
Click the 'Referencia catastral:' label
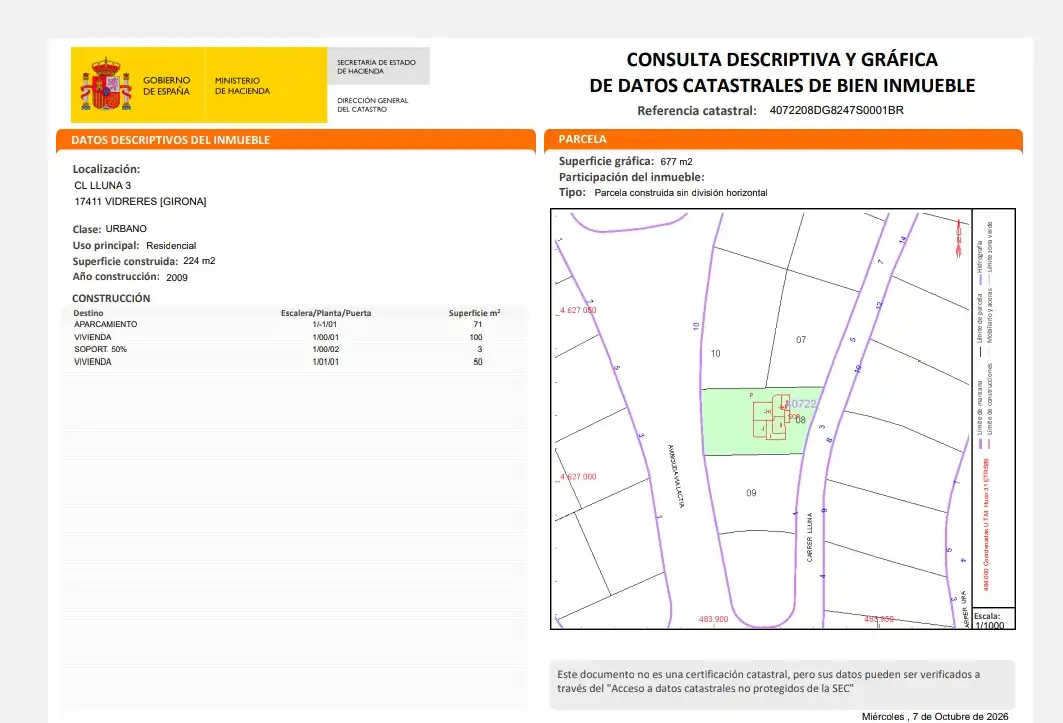point(697,111)
